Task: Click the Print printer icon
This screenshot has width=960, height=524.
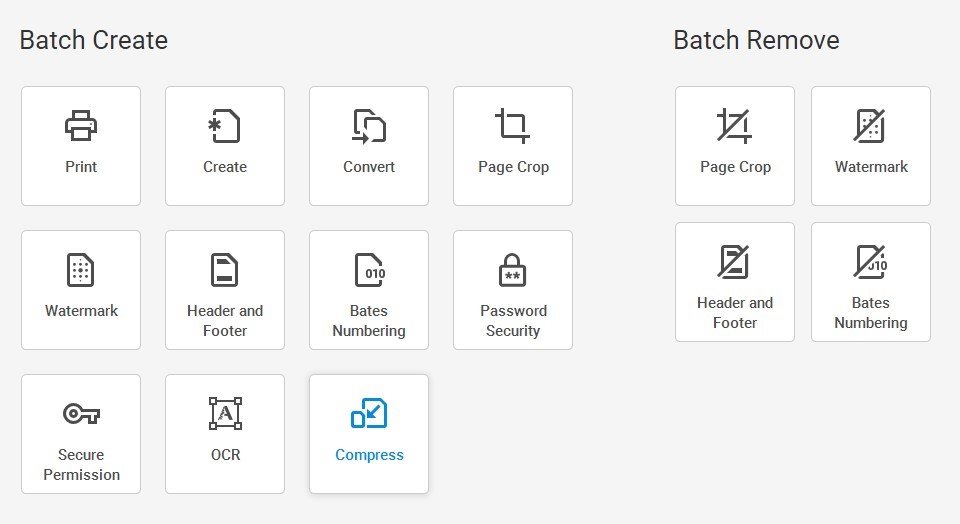Action: (81, 126)
